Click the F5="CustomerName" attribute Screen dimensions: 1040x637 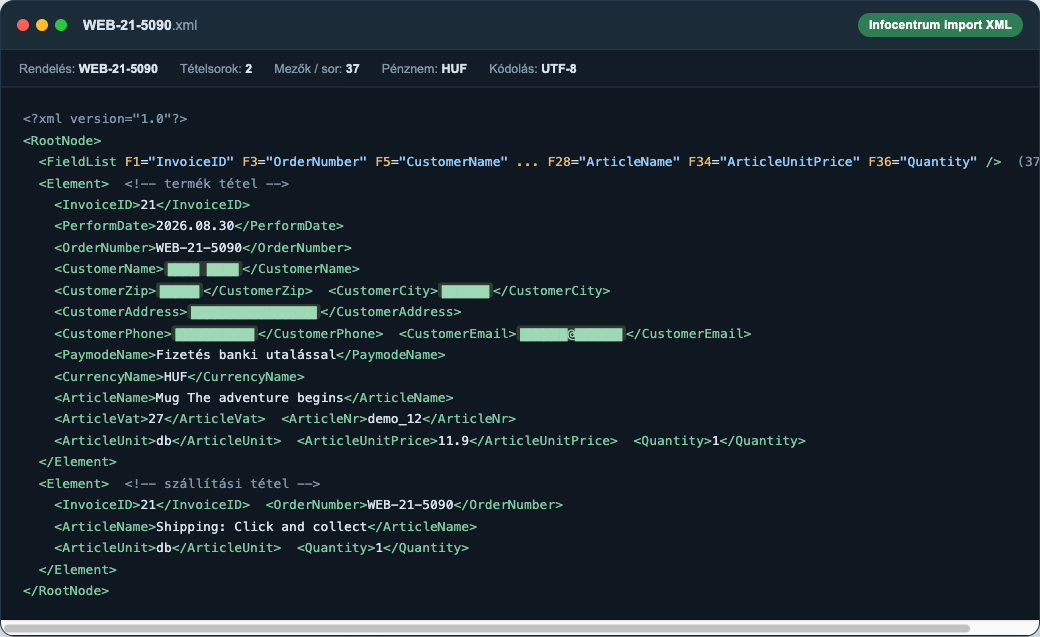point(442,162)
